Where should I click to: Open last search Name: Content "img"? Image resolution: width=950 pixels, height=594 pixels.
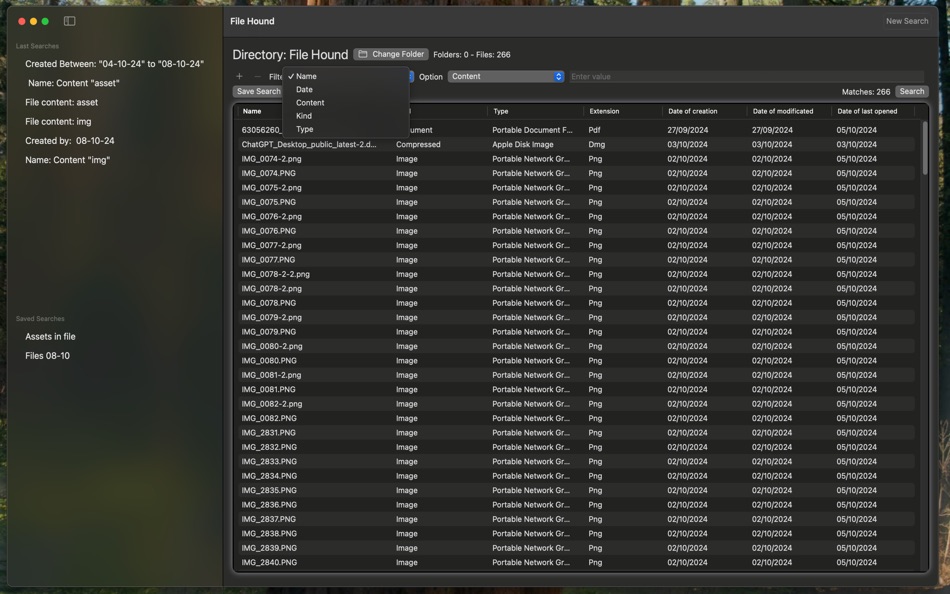point(67,160)
